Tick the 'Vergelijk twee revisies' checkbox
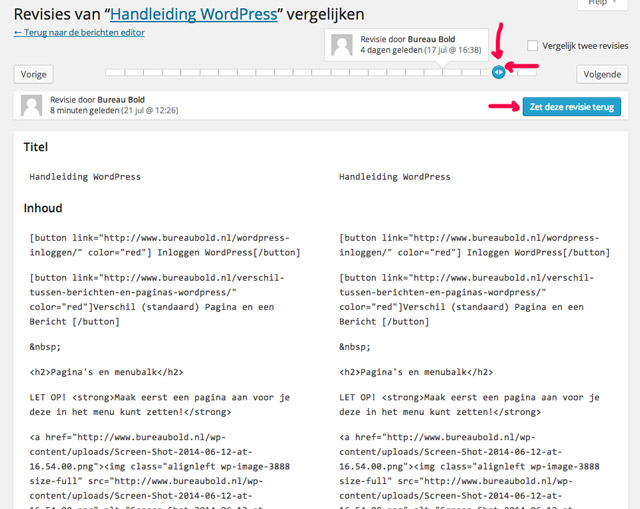Viewport: 640px width, 509px height. (533, 46)
